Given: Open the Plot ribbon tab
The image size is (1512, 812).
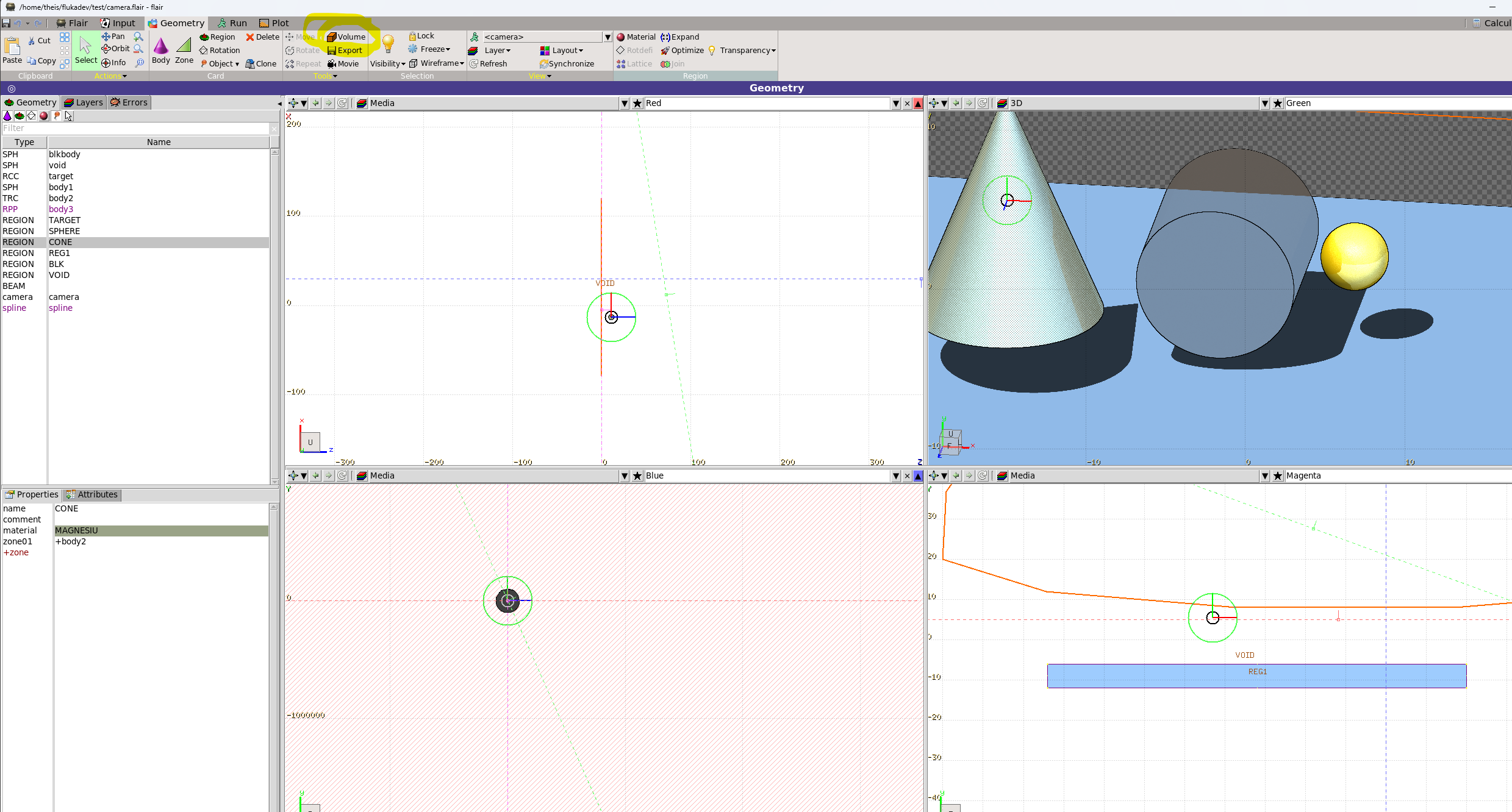Looking at the screenshot, I should coord(274,23).
